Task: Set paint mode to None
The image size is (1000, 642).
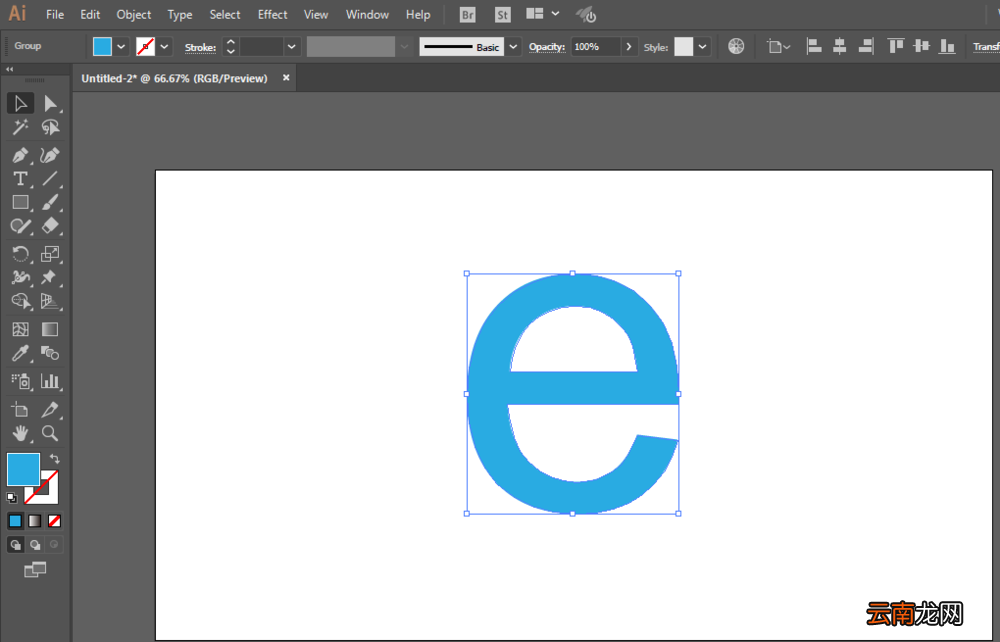Action: pos(55,521)
